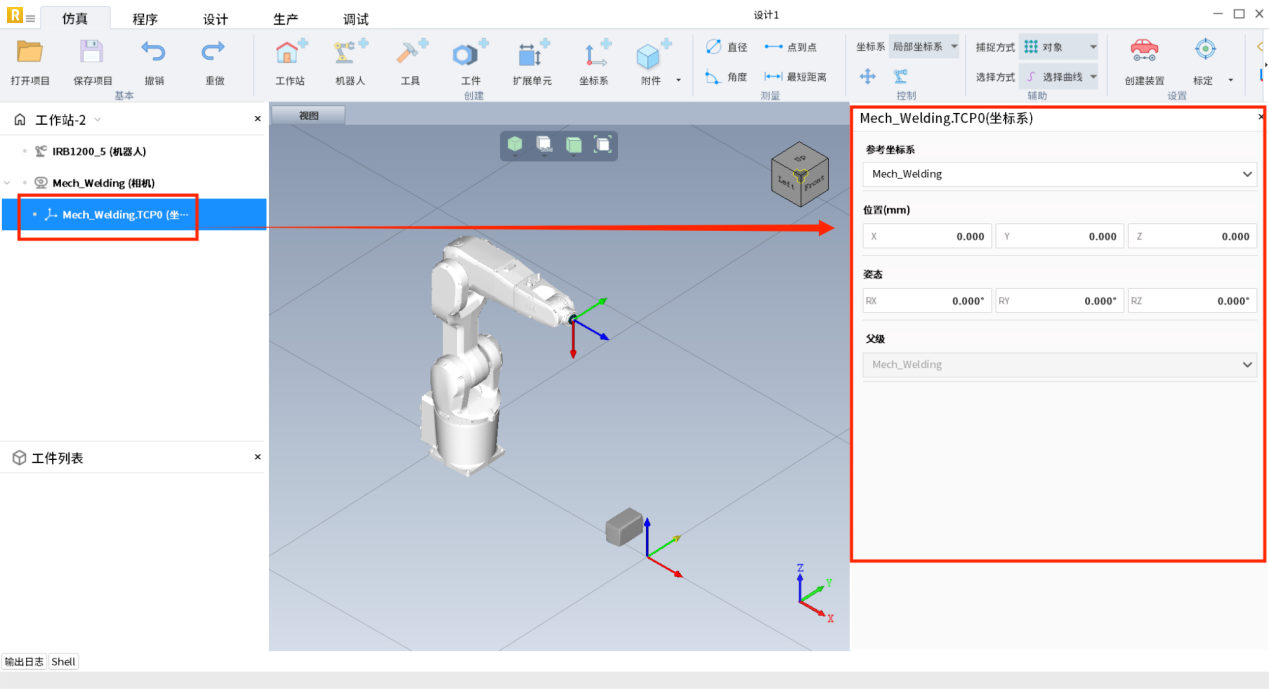Toggle visibility dot beside Mech_Welding camera
1269x689 pixels.
25,183
